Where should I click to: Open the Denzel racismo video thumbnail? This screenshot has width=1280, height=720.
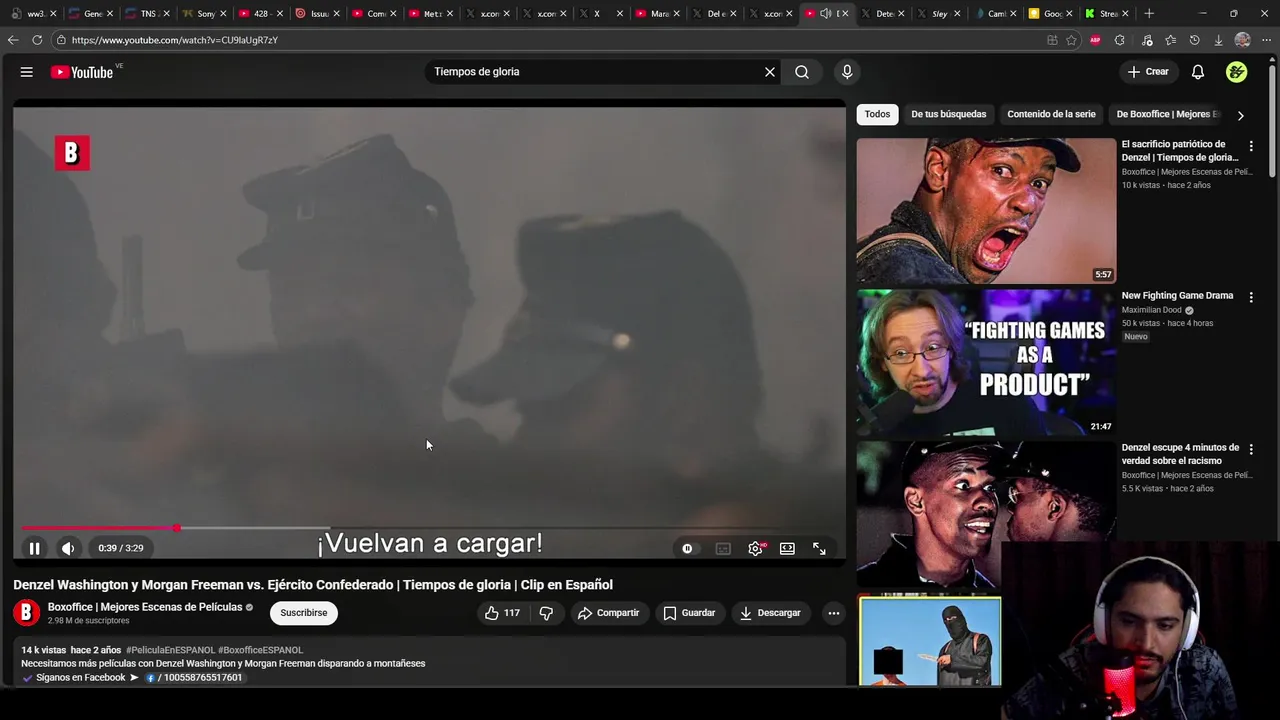pos(986,514)
